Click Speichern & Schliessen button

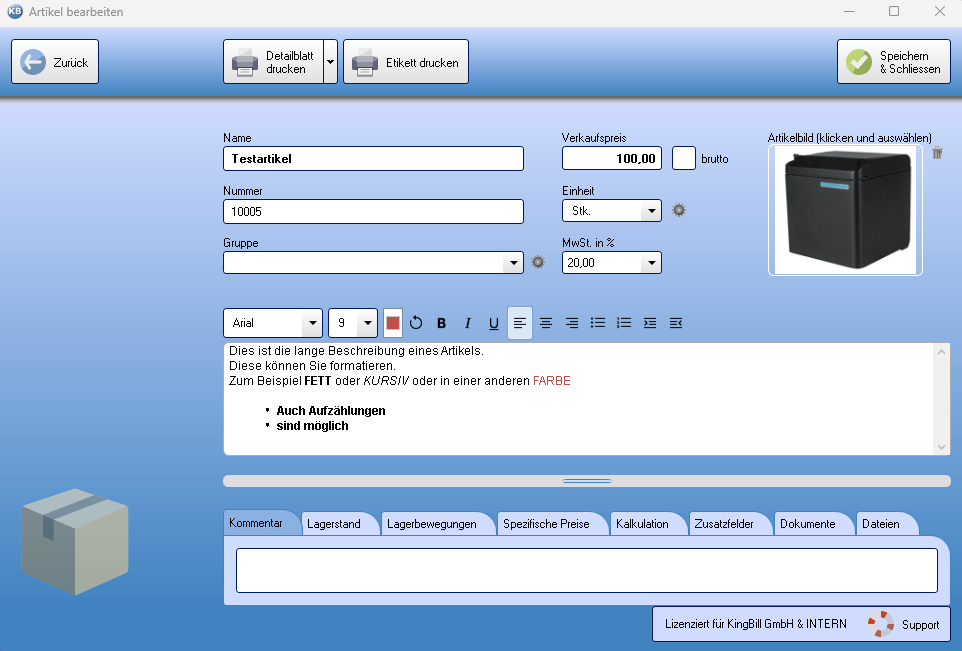894,62
